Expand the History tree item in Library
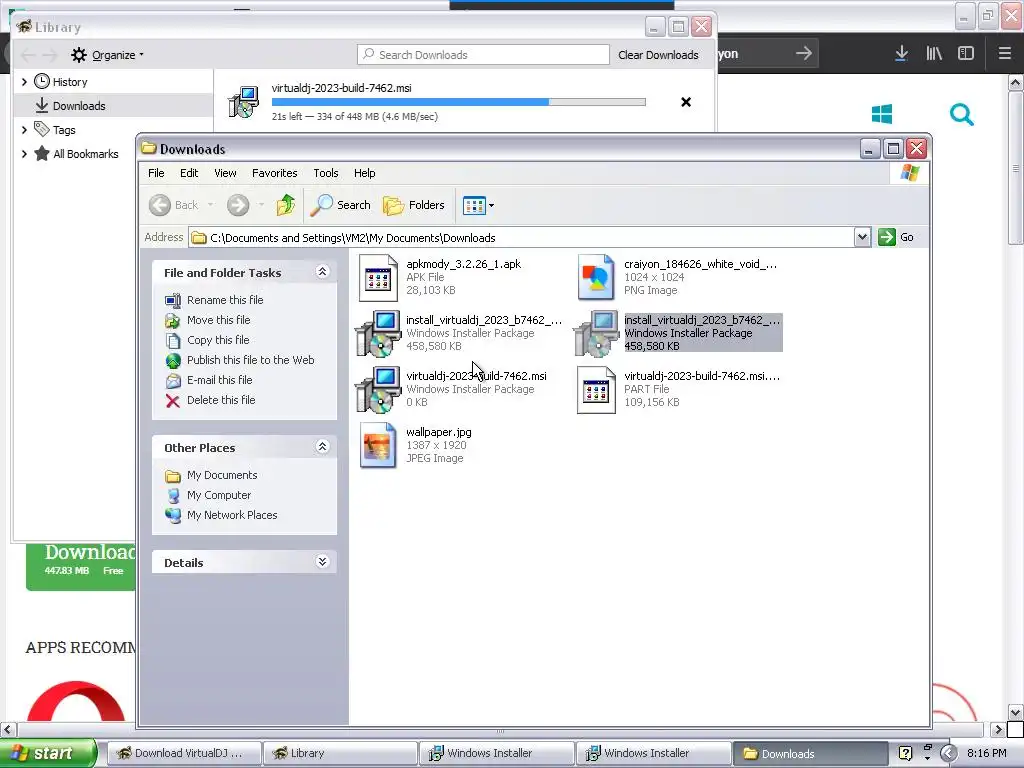Viewport: 1024px width, 768px height. [x=24, y=82]
